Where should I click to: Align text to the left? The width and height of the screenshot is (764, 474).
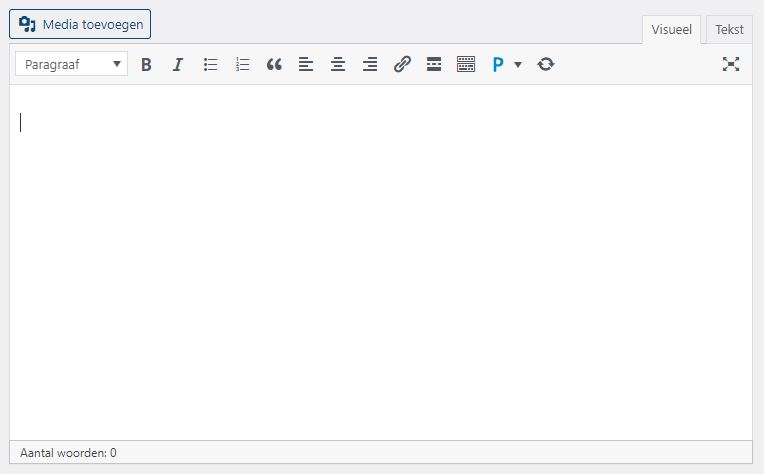coord(306,64)
